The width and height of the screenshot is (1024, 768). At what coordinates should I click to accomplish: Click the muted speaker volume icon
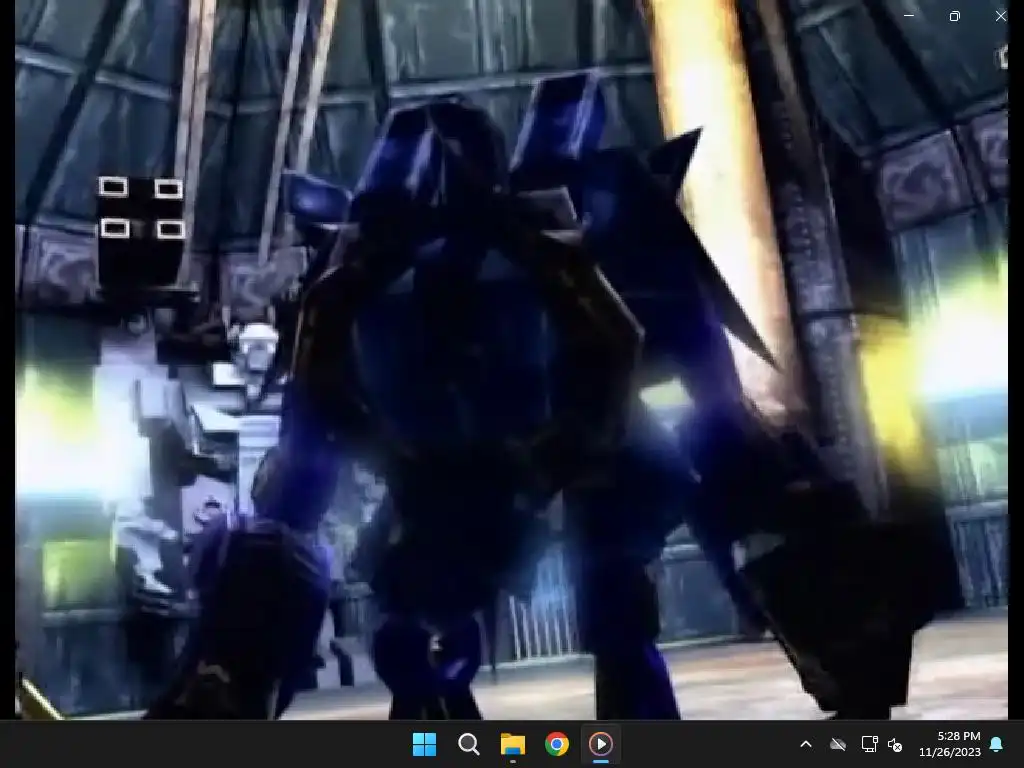pos(895,744)
